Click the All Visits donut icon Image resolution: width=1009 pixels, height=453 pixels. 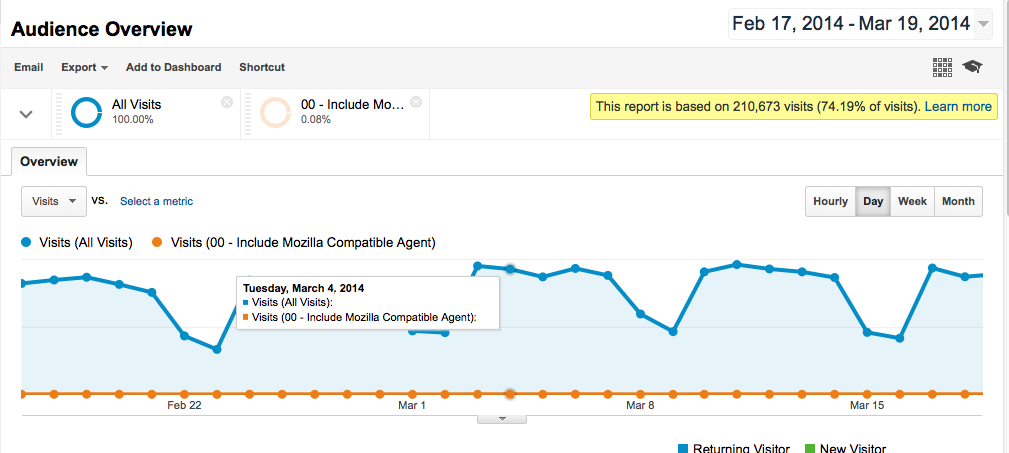point(86,113)
